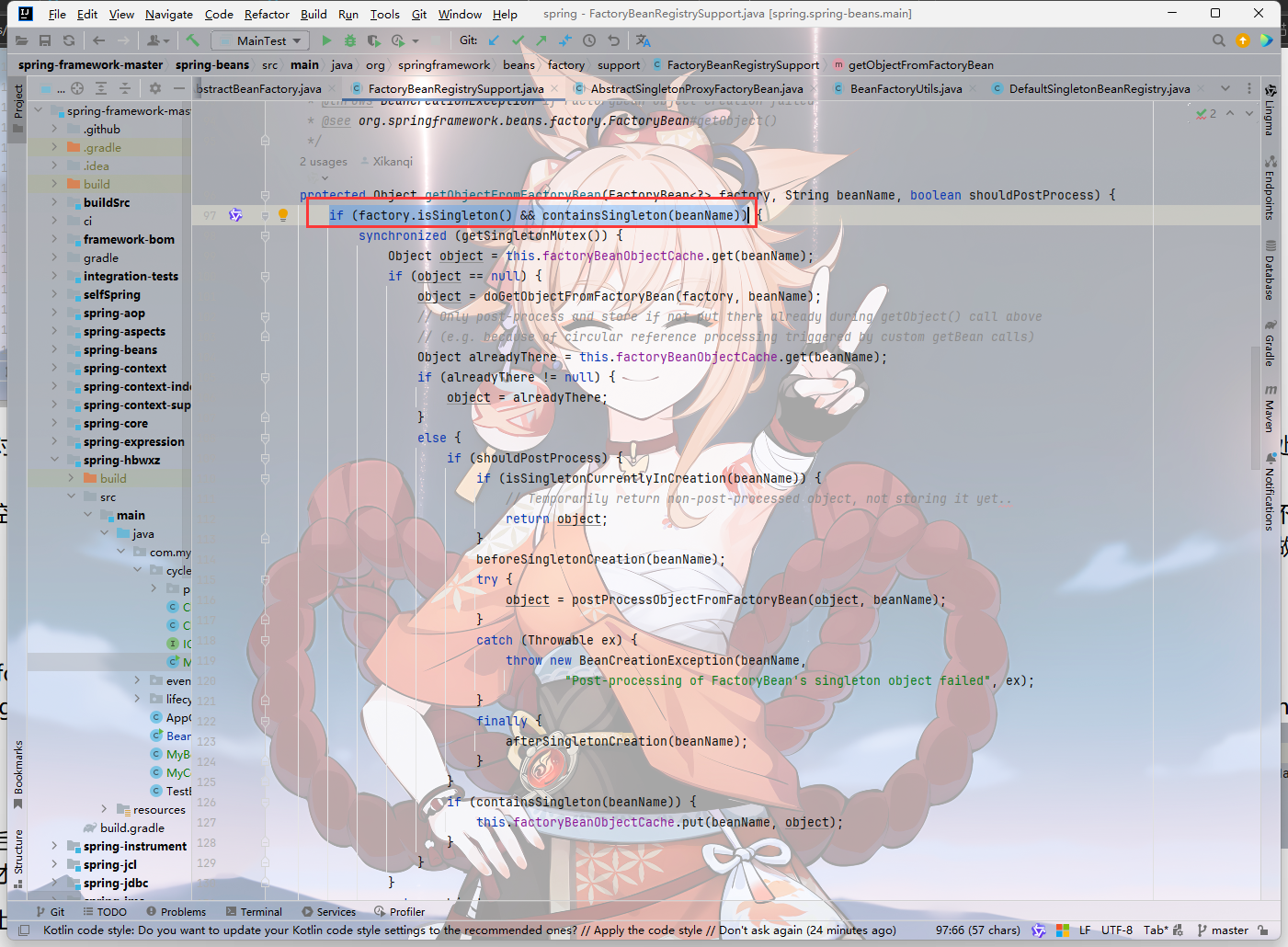This screenshot has width=1288, height=947.
Task: Open Git show history clock icon
Action: point(589,40)
